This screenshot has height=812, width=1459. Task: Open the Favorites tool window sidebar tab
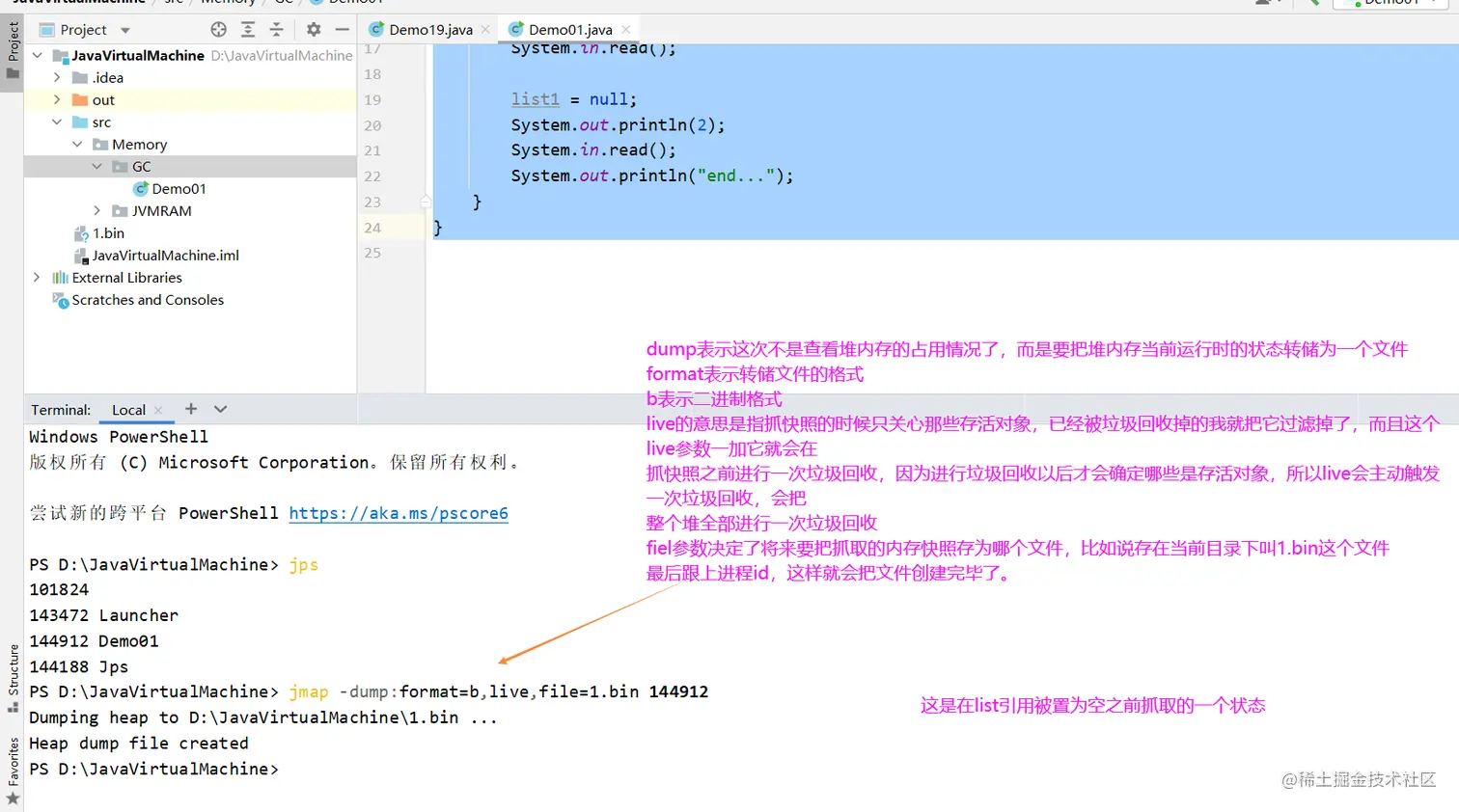[13, 771]
